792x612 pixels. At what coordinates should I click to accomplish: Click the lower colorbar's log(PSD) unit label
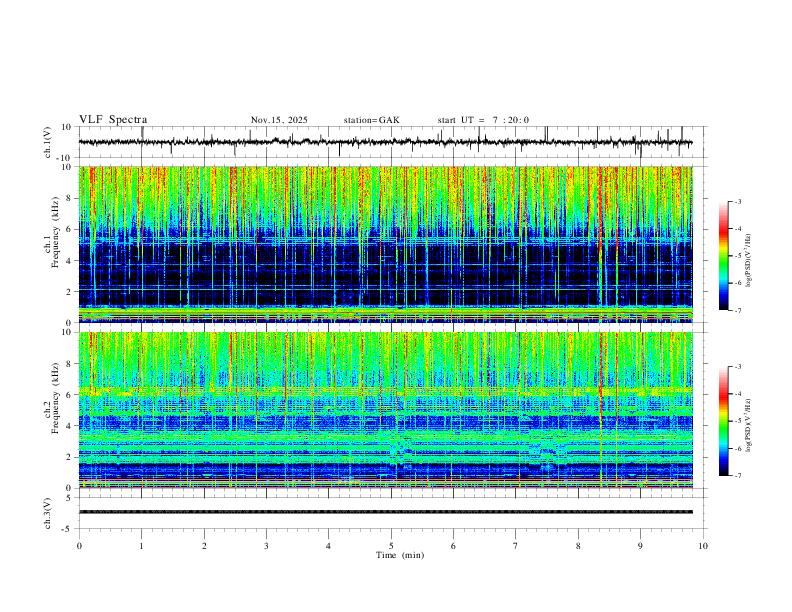coord(749,426)
